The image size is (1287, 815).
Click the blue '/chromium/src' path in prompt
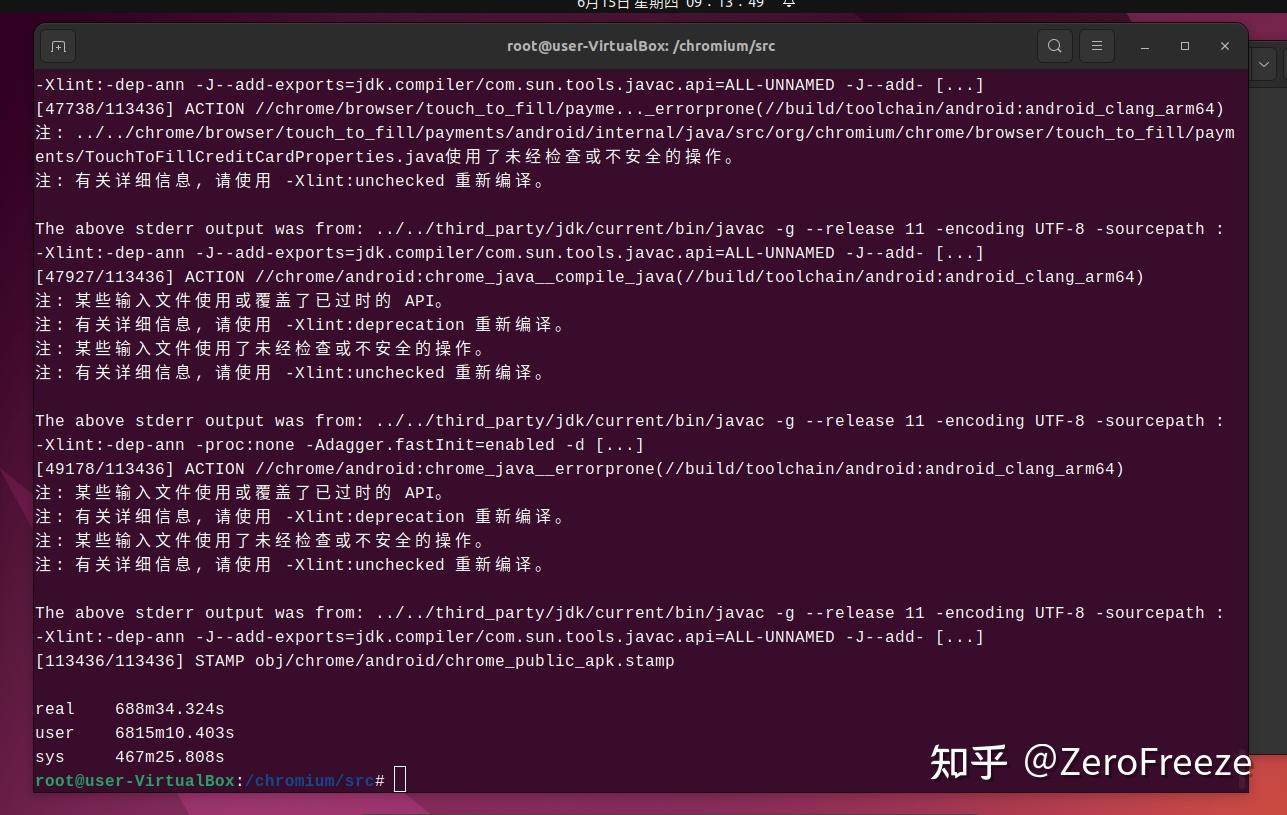point(307,781)
